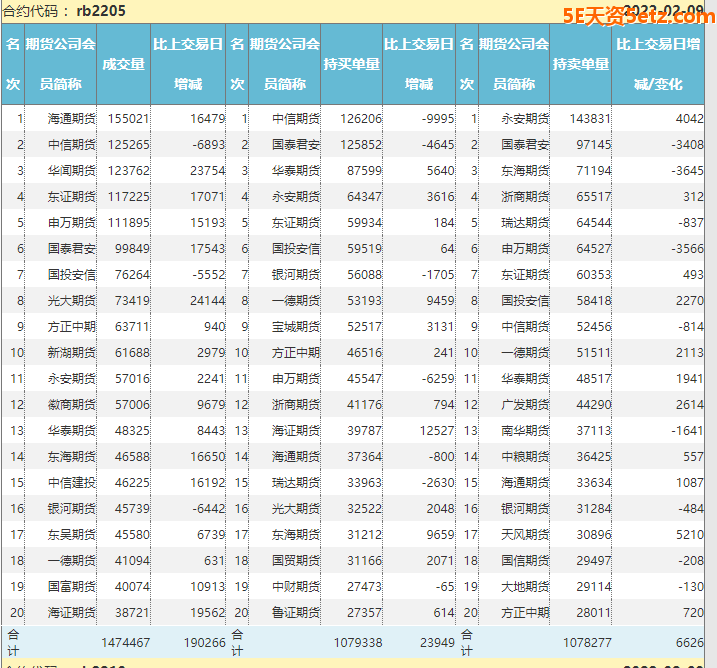Screen dimensions: 717x668
Task: Click the 成交量 column header
Action: tap(123, 64)
